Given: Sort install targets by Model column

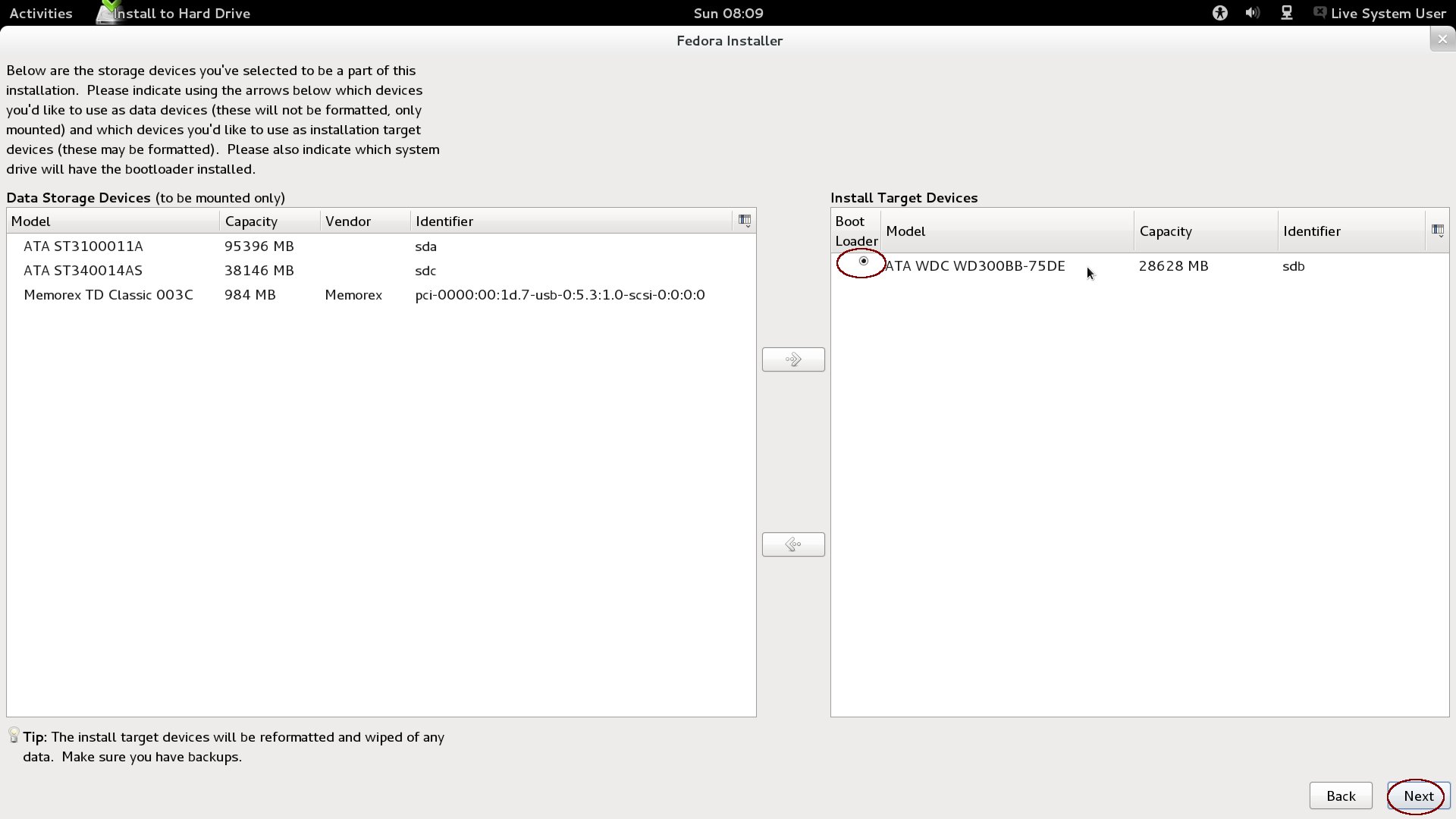Looking at the screenshot, I should [x=1007, y=231].
